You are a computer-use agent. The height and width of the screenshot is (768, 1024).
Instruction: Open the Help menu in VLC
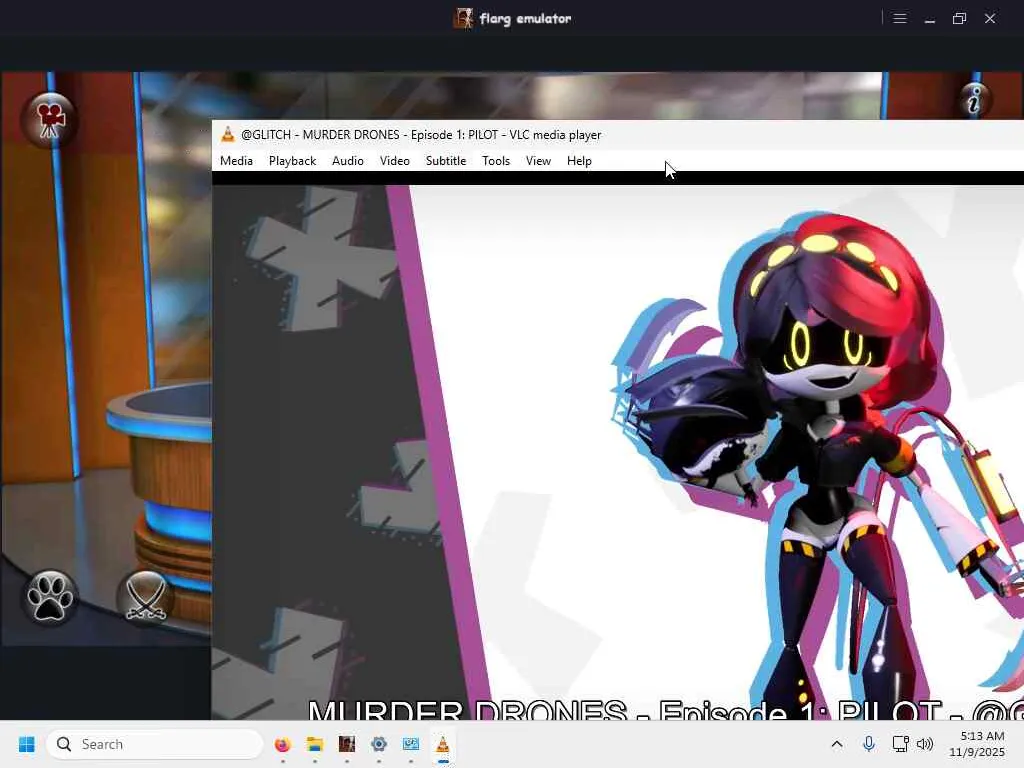579,161
